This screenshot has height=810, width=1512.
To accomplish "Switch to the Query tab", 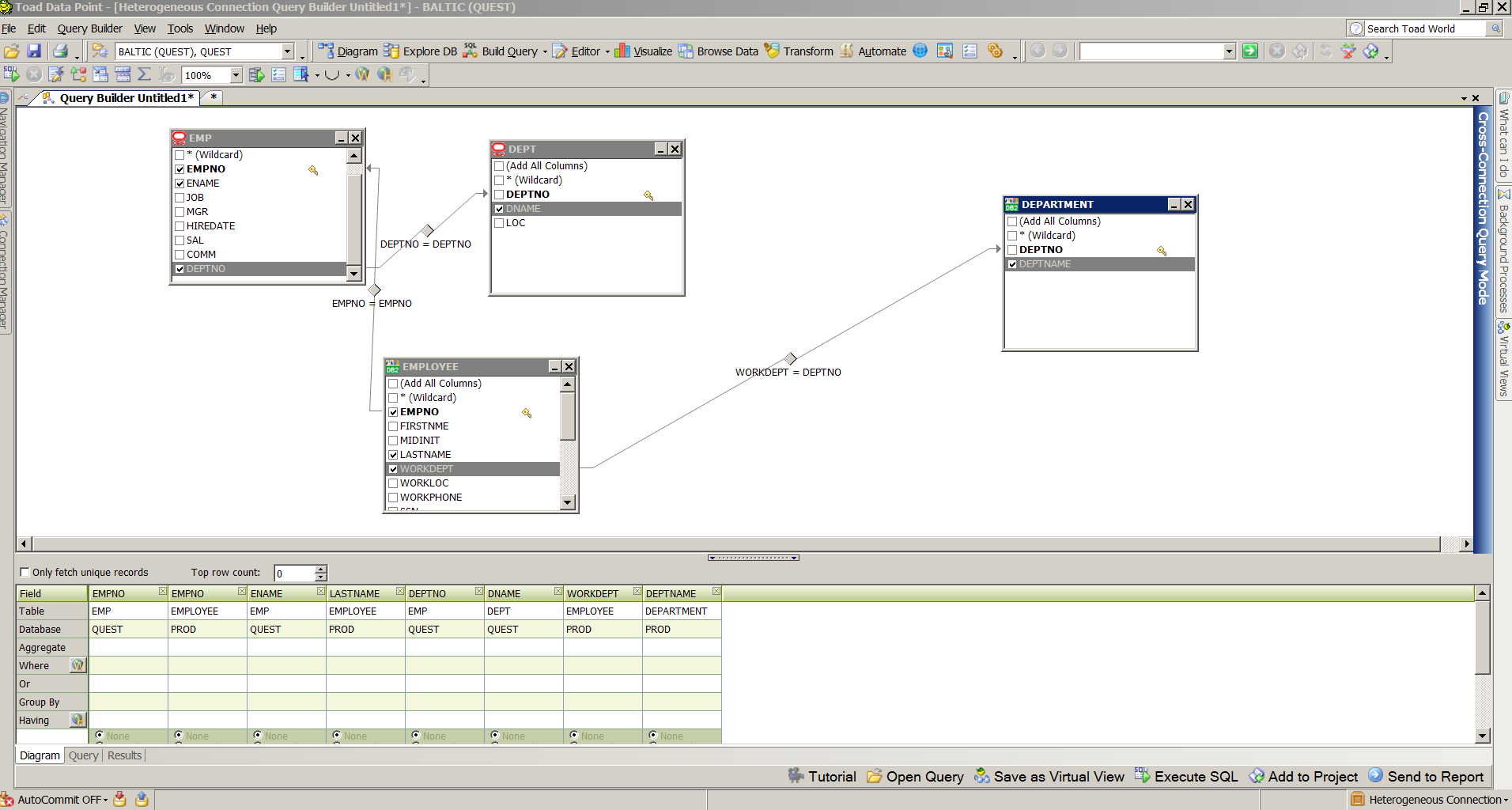I will [84, 755].
